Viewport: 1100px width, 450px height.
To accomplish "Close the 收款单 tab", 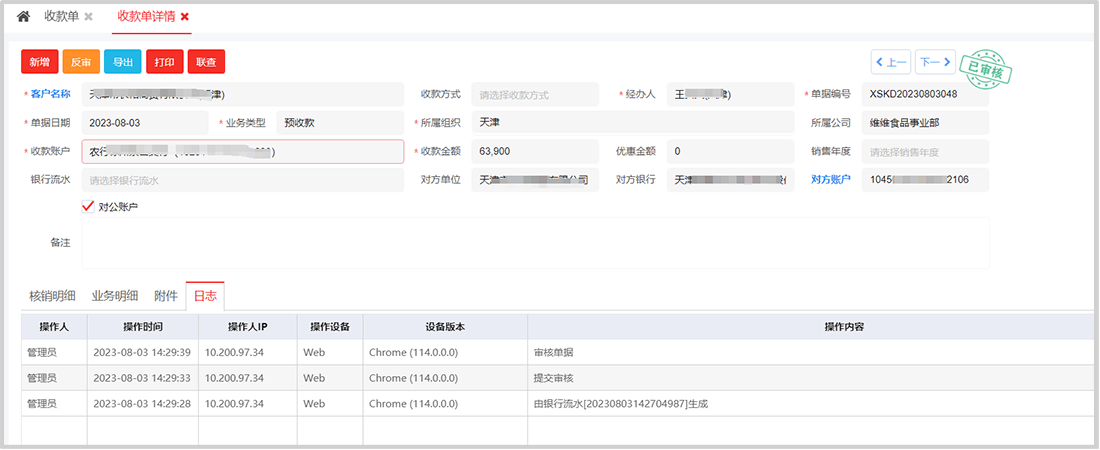I will click(89, 17).
